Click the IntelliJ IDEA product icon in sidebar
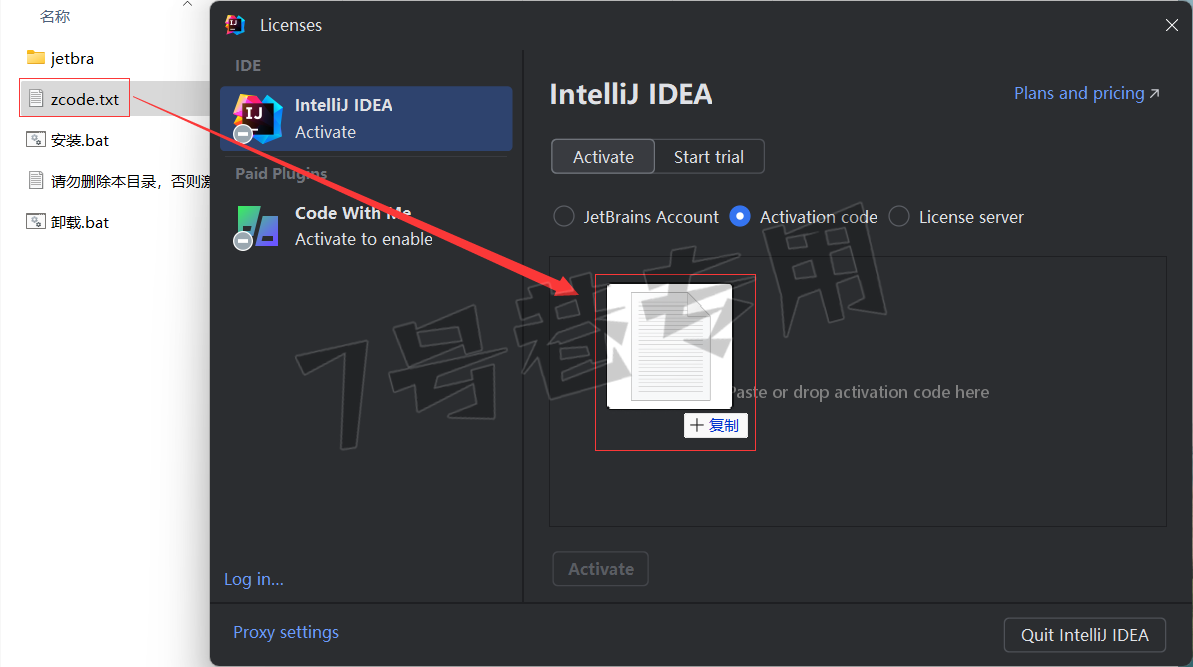 [x=257, y=119]
